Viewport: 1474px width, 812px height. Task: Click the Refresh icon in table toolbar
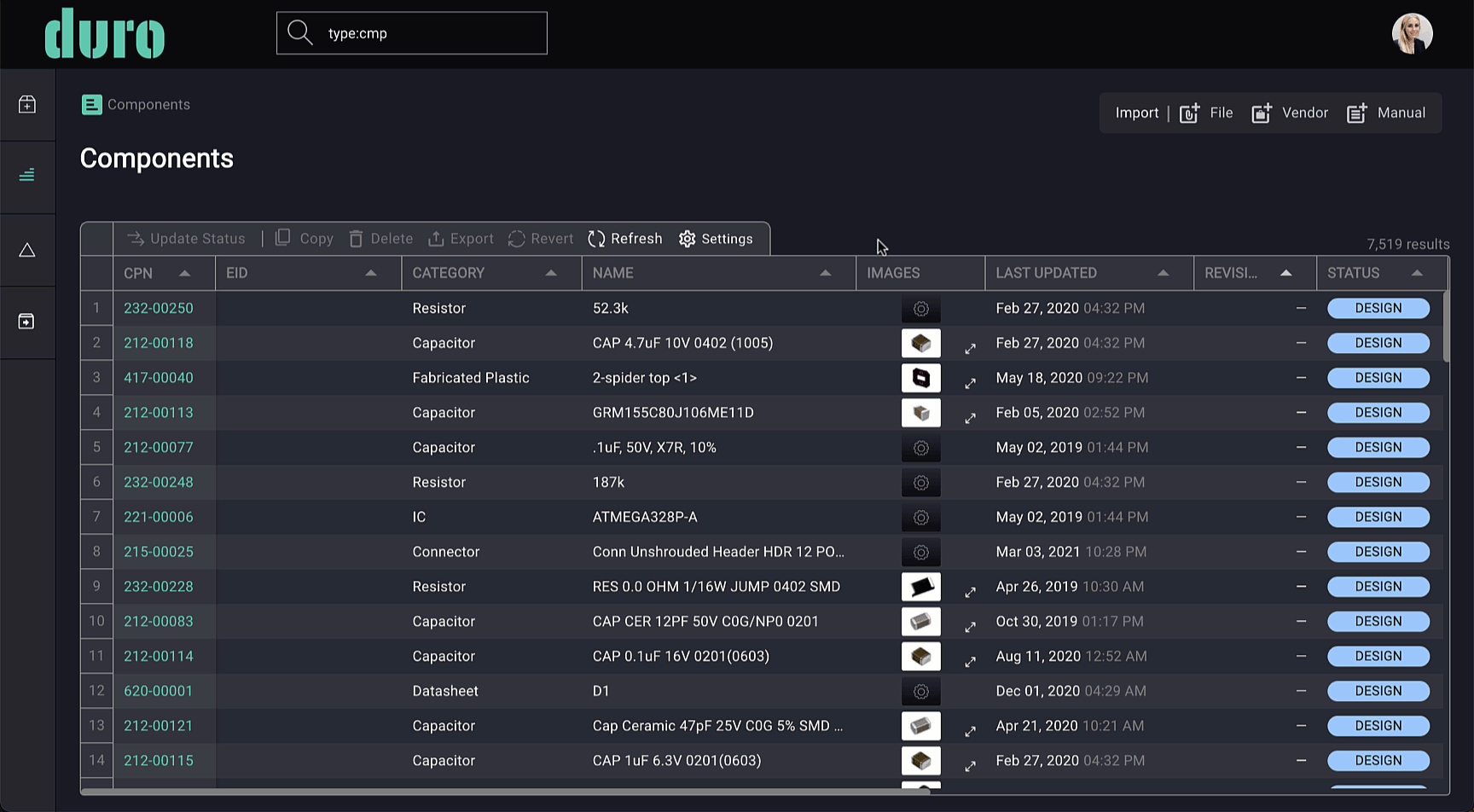(x=596, y=239)
